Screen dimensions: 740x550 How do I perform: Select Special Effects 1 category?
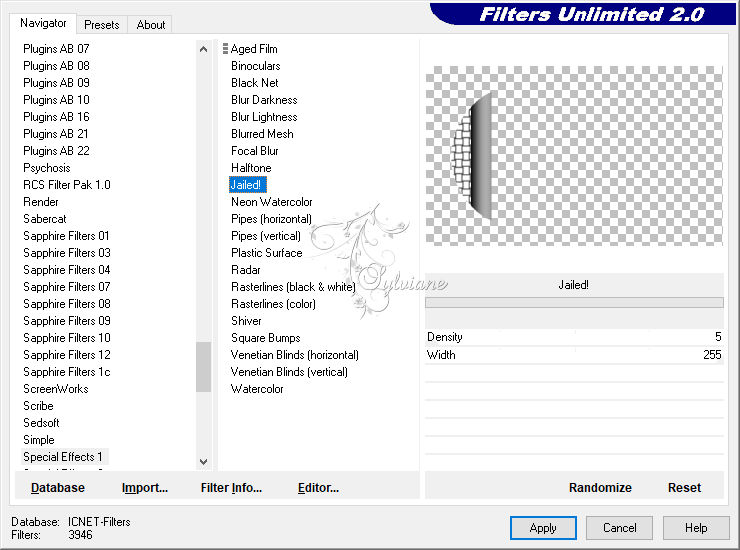[63, 457]
